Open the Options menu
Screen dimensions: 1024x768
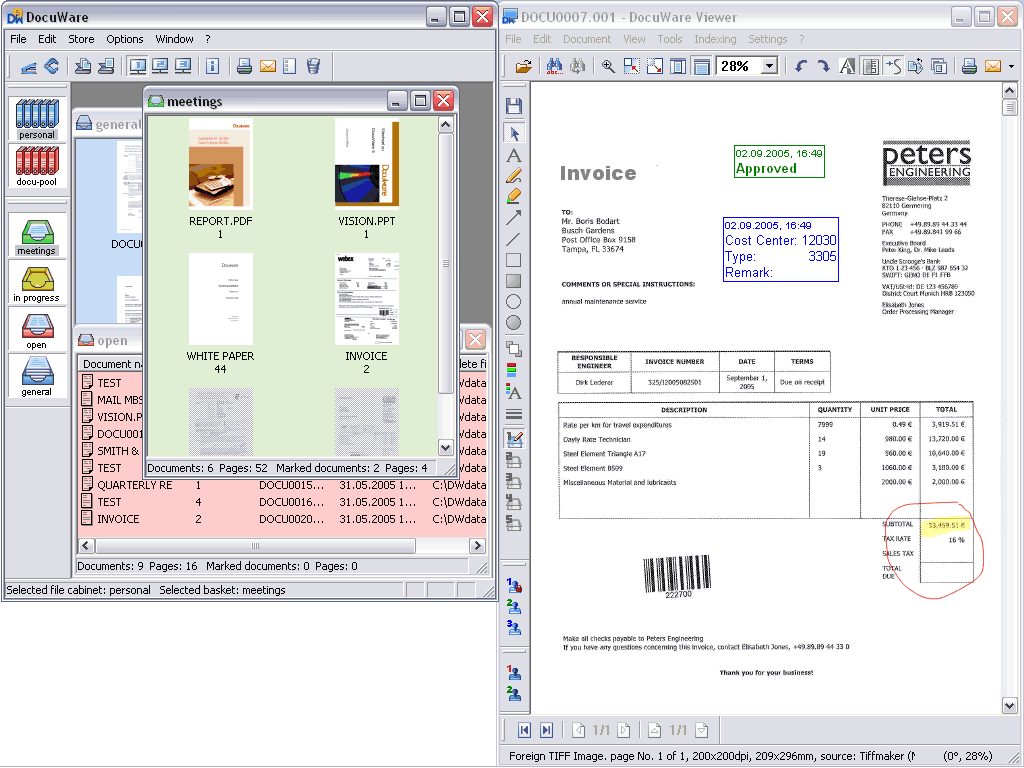(x=125, y=39)
